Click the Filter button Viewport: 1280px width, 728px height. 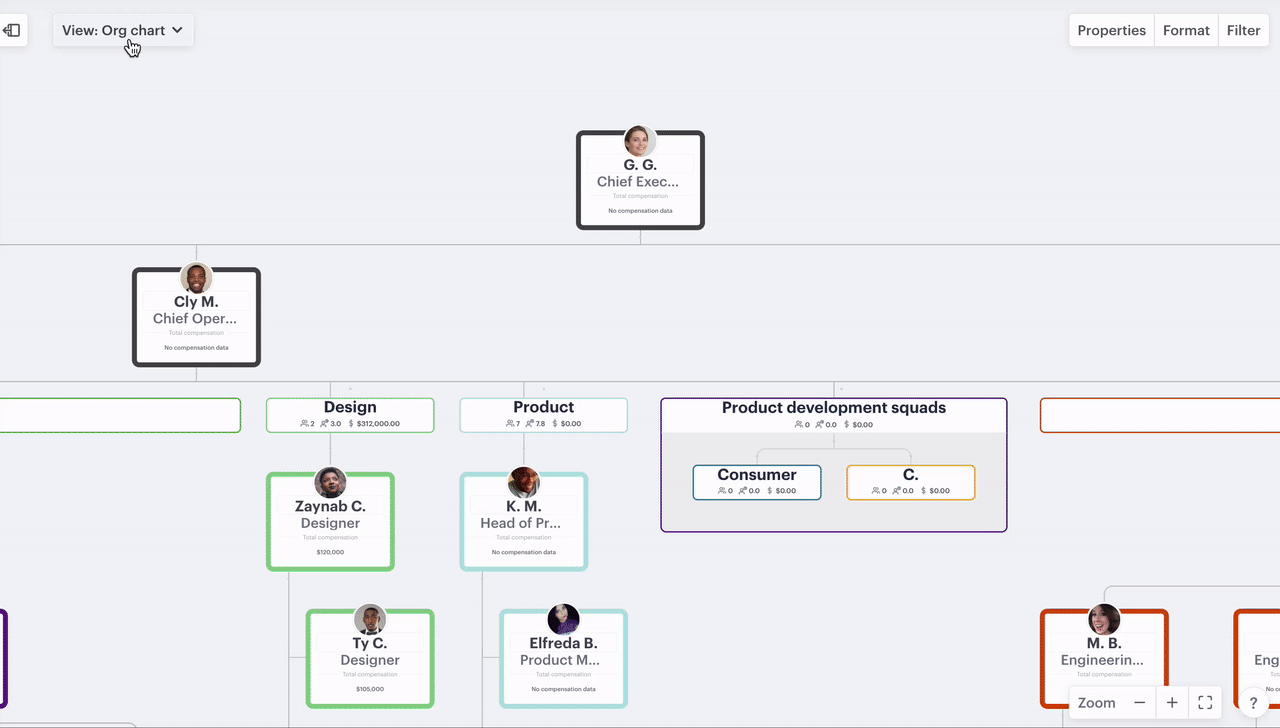tap(1243, 30)
